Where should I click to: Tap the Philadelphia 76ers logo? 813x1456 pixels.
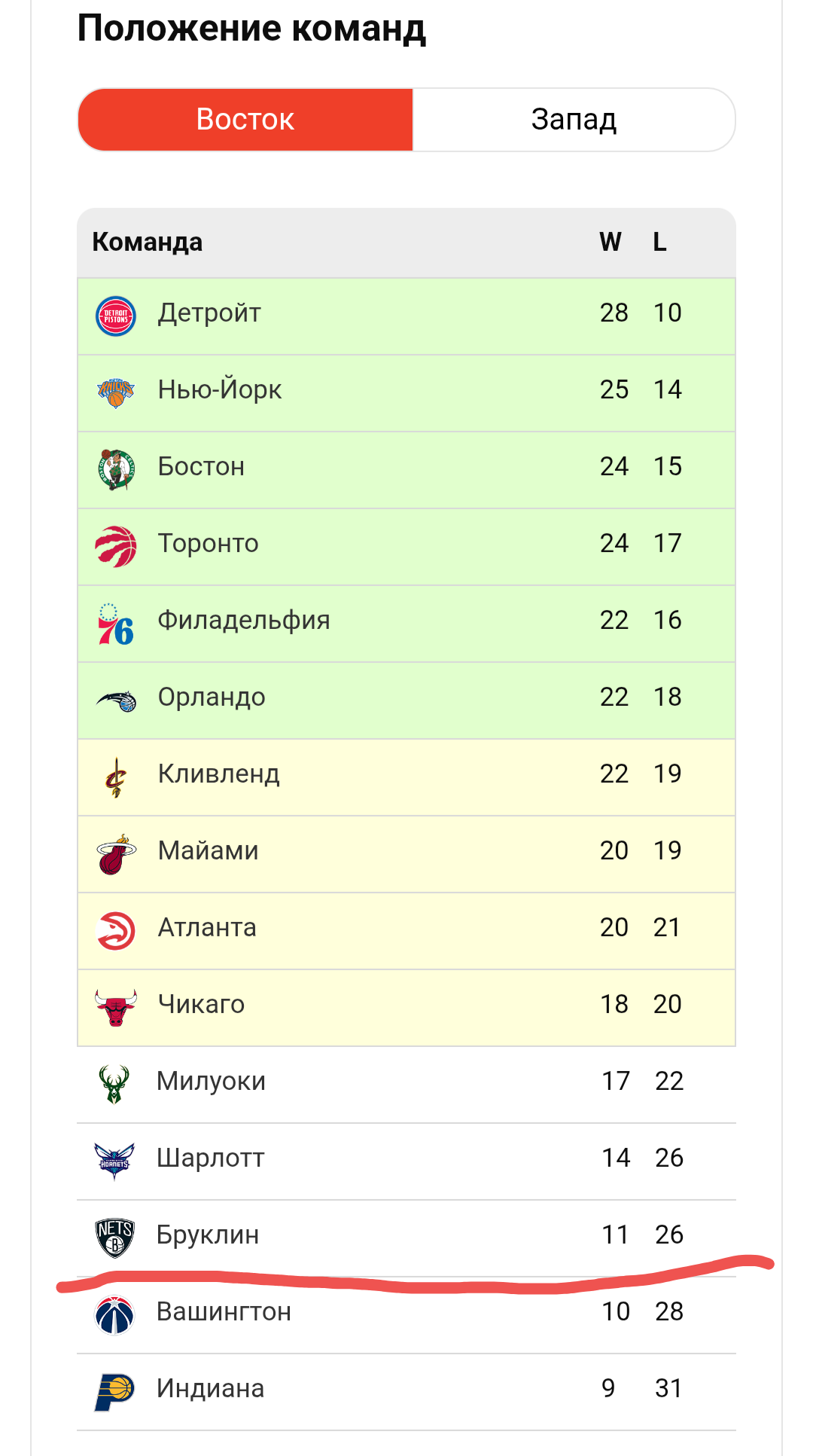(x=116, y=624)
